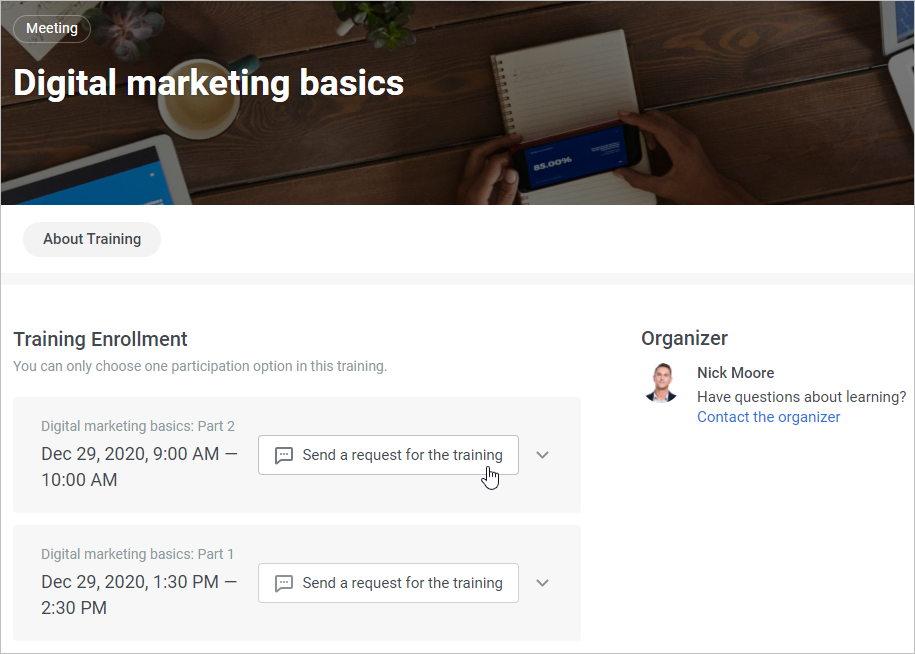This screenshot has width=915, height=654.
Task: Click the Digital marketing basics page title
Action: (x=208, y=83)
